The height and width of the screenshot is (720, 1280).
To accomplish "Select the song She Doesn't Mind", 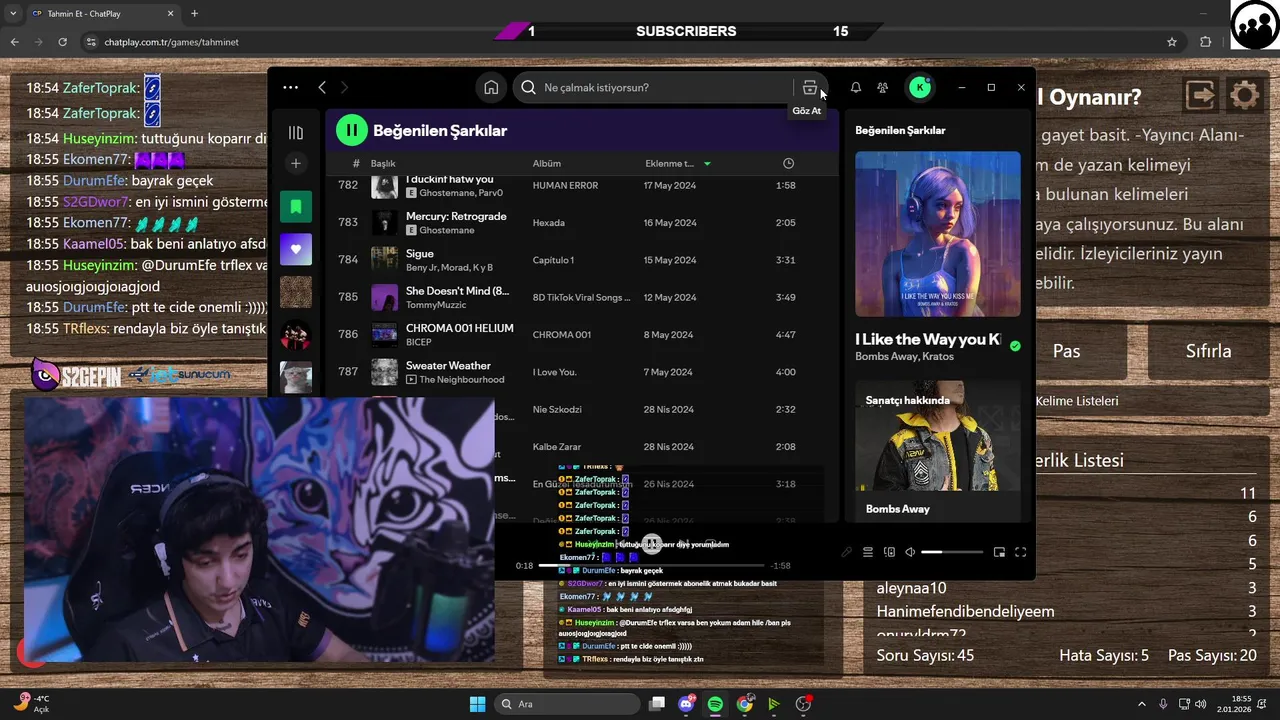I will tap(457, 291).
